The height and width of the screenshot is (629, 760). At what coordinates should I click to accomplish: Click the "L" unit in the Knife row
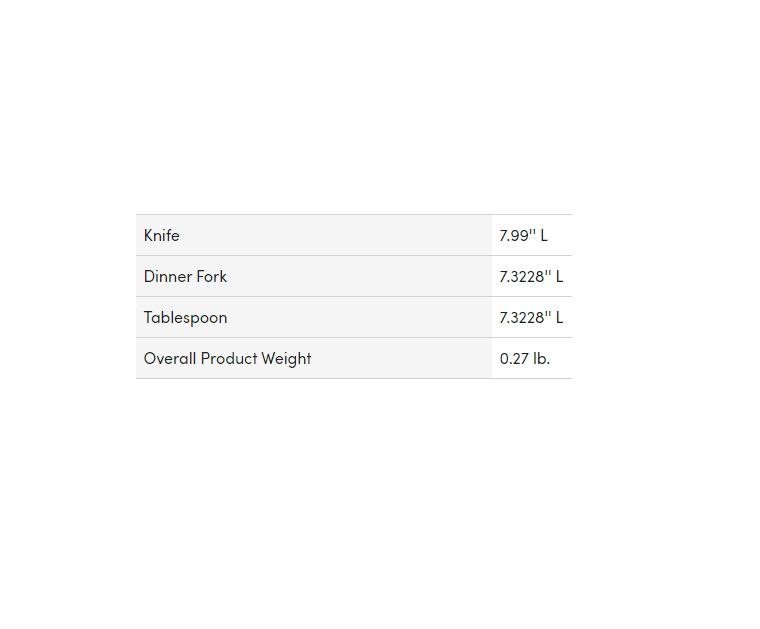(x=544, y=236)
